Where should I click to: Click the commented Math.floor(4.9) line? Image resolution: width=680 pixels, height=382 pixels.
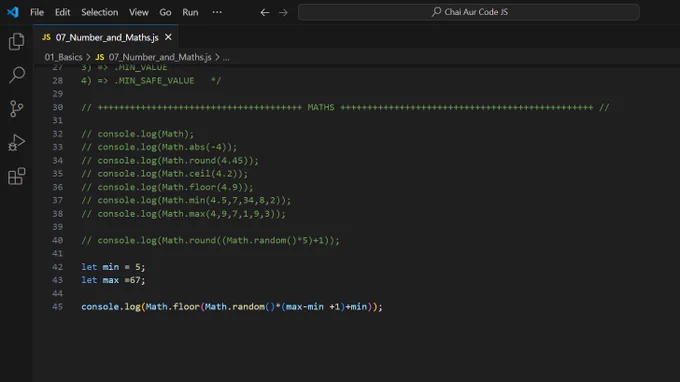point(167,187)
